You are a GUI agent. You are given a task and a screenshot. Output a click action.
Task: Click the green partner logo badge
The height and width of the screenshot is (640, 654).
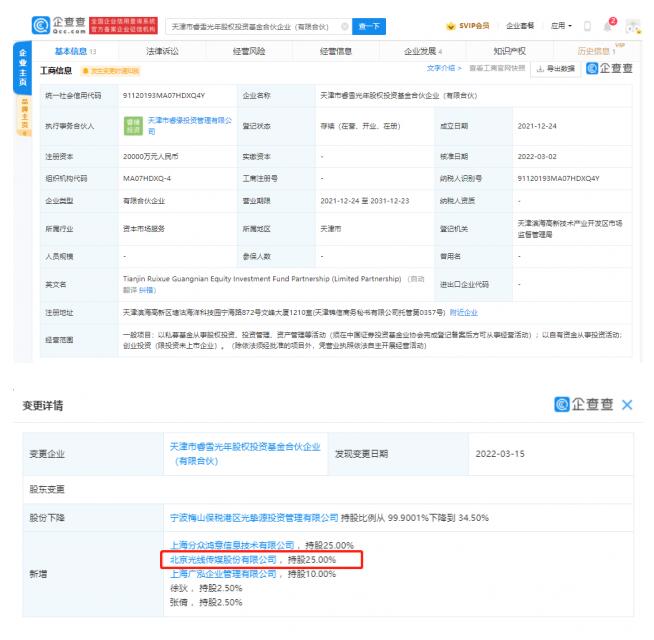[x=133, y=126]
